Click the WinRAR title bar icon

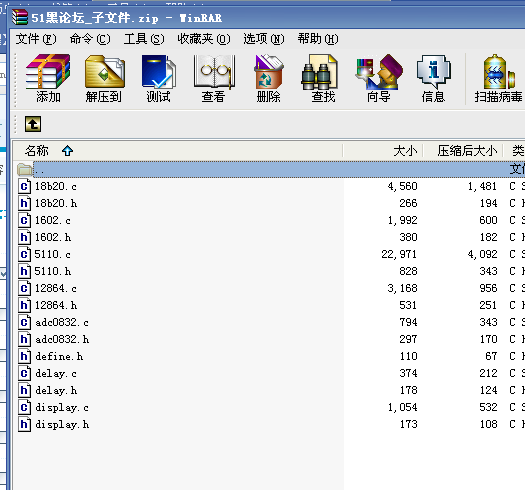(x=19, y=17)
